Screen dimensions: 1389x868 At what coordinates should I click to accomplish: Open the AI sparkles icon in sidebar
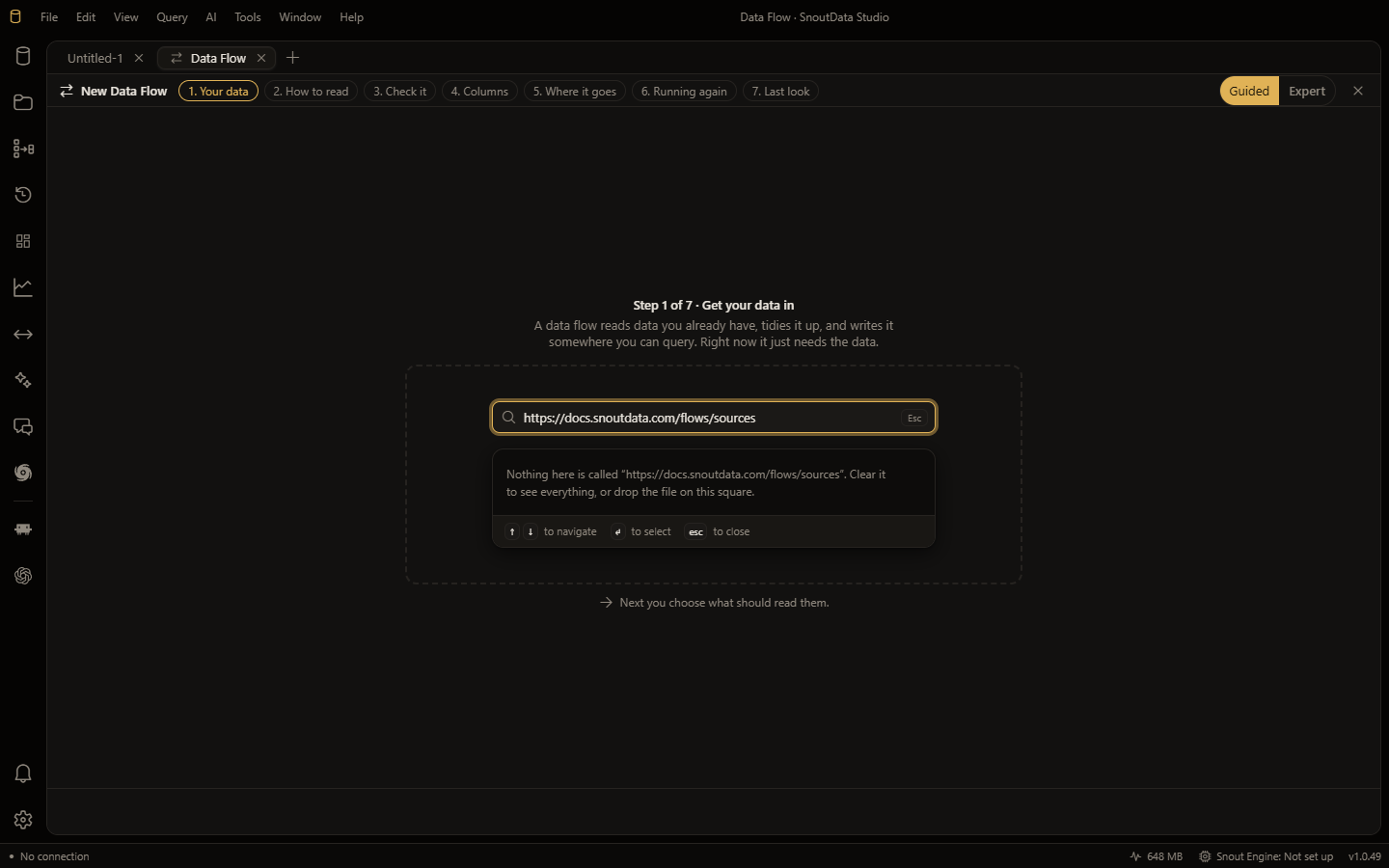tap(23, 380)
